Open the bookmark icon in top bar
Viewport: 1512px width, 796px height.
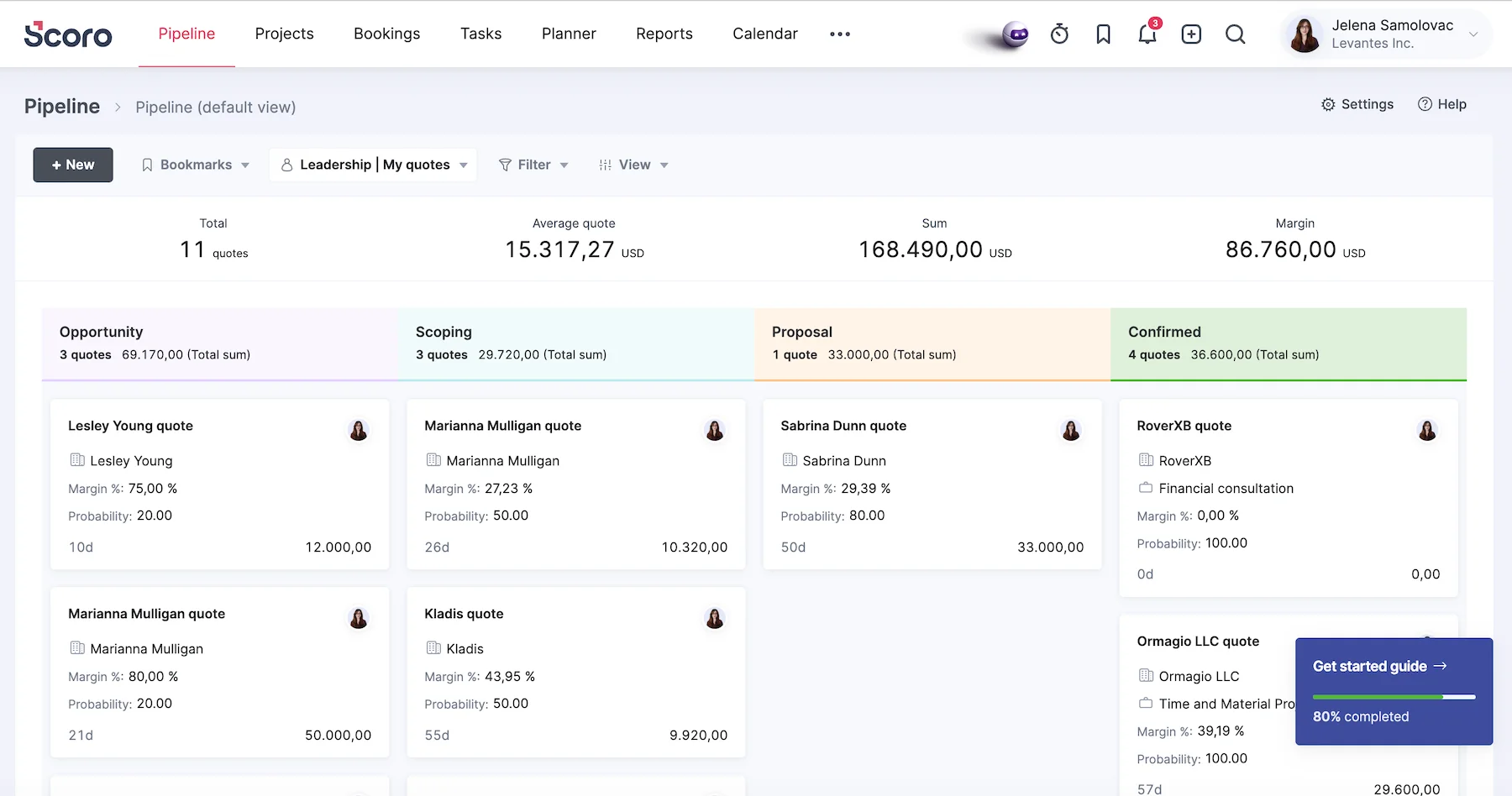(1104, 34)
